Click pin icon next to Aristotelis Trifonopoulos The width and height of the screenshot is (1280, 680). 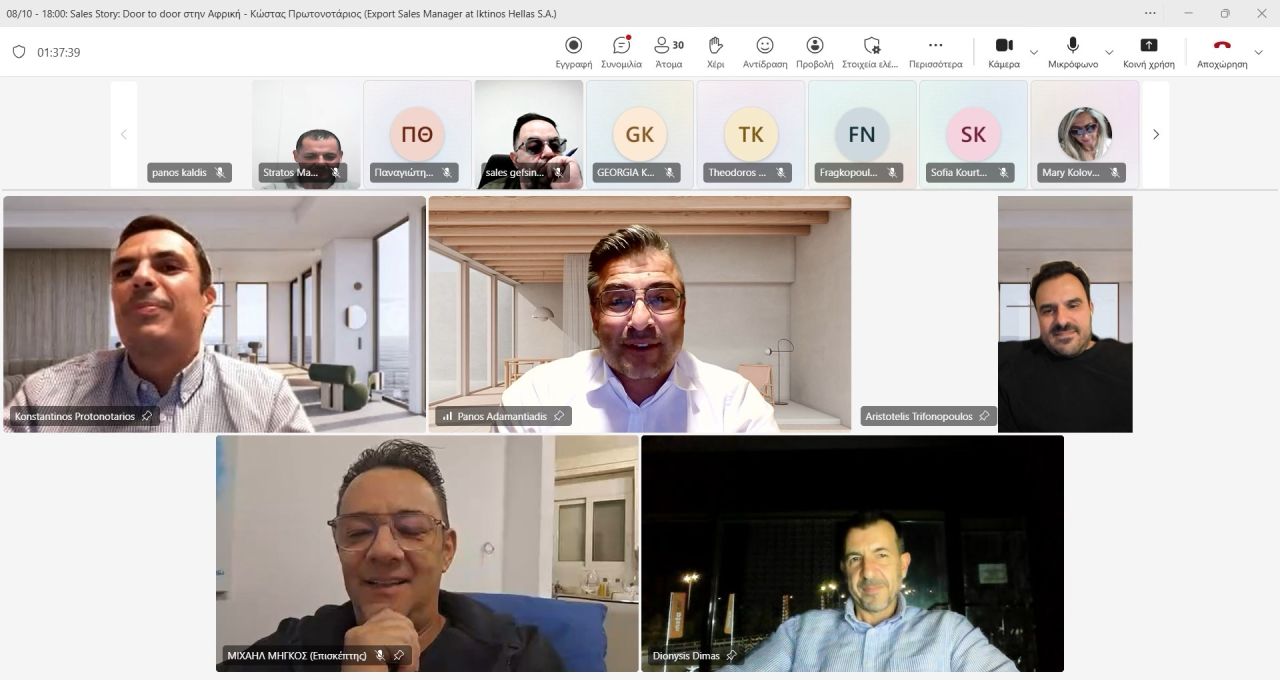[984, 416]
